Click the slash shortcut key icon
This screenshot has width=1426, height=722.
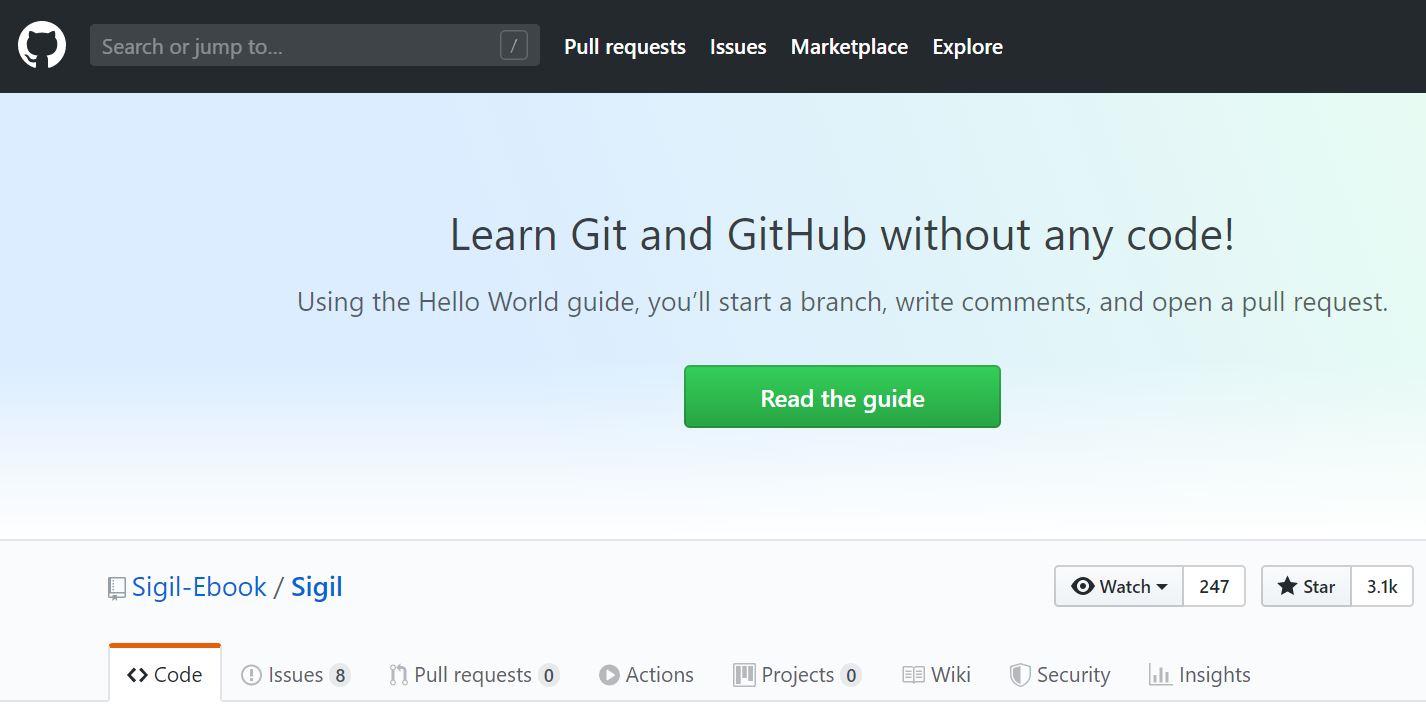tap(514, 46)
